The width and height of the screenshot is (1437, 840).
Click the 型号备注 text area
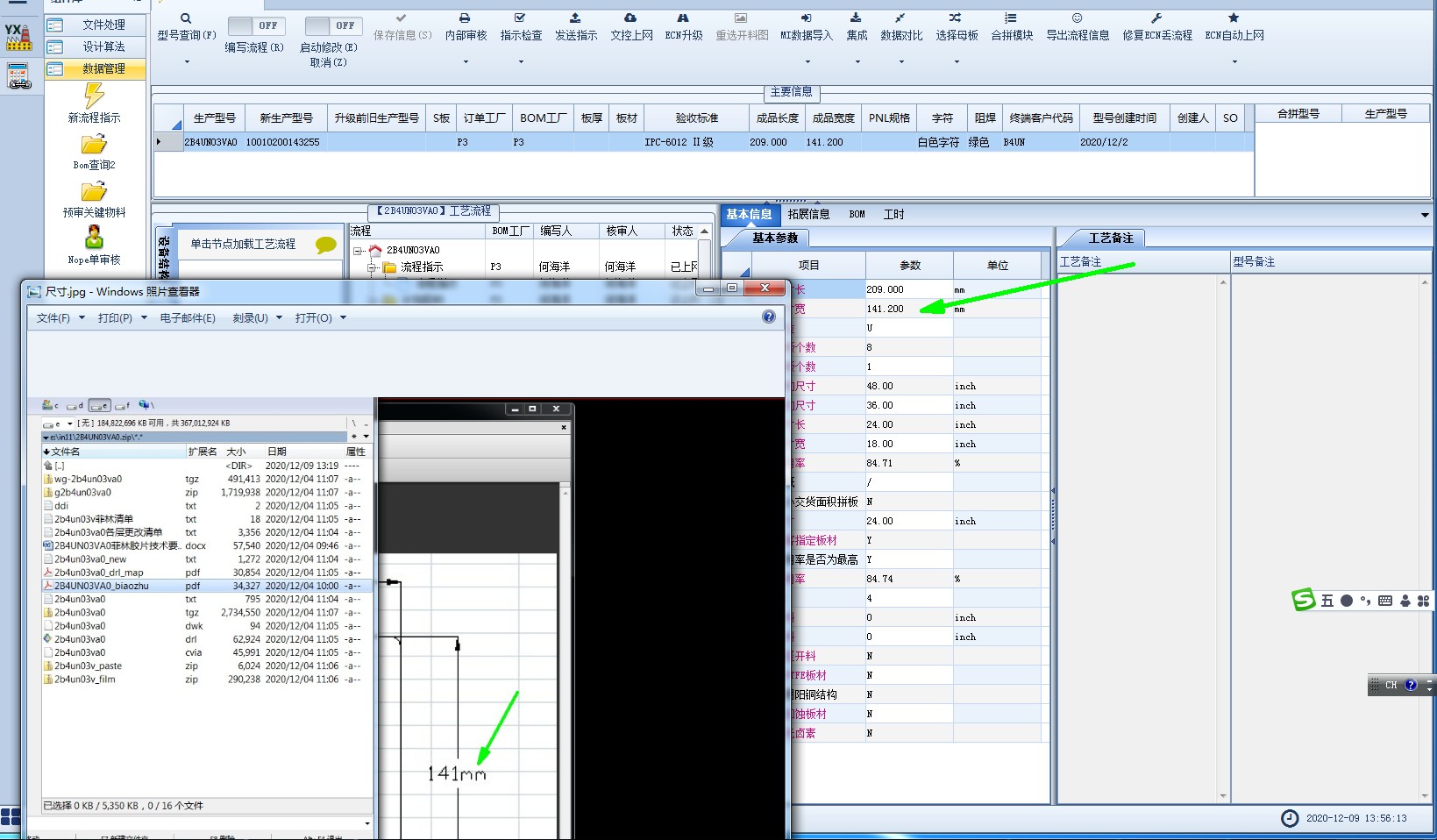point(1325,537)
